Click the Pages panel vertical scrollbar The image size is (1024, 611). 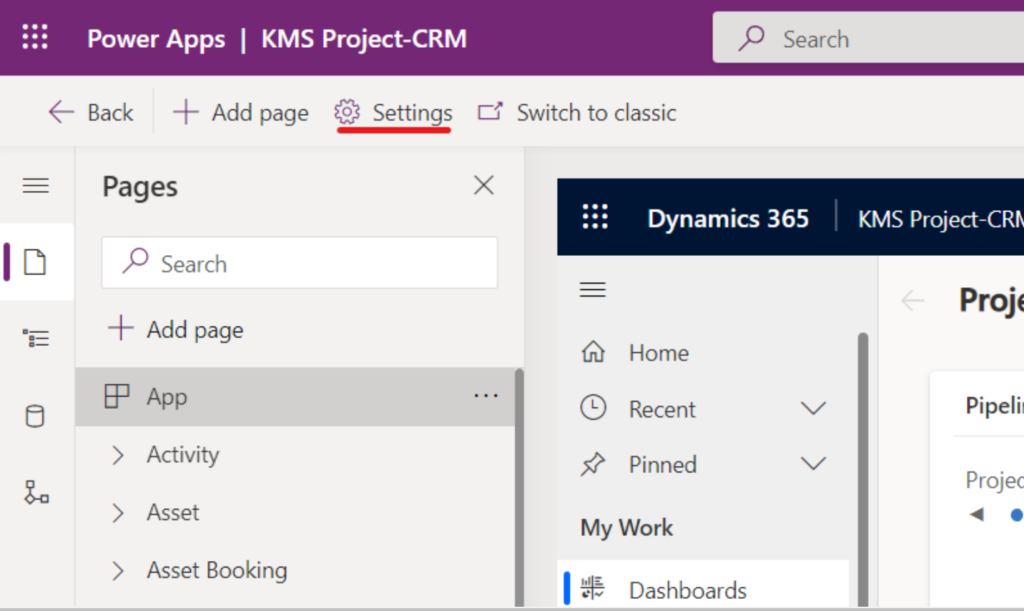(519, 488)
